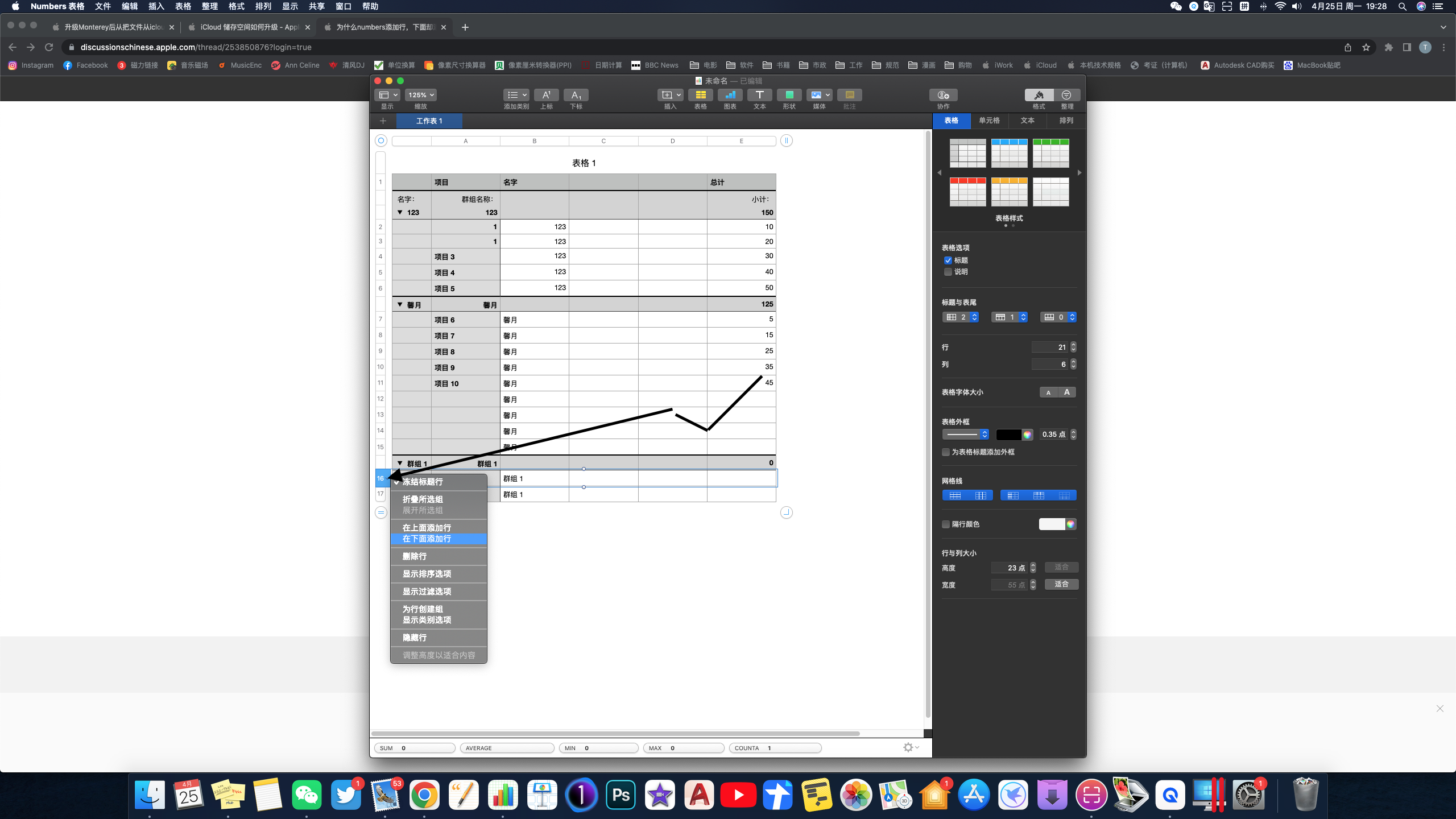Viewport: 1456px width, 819px height.
Task: Open the 整理 organize sidebar icon
Action: tap(1066, 95)
